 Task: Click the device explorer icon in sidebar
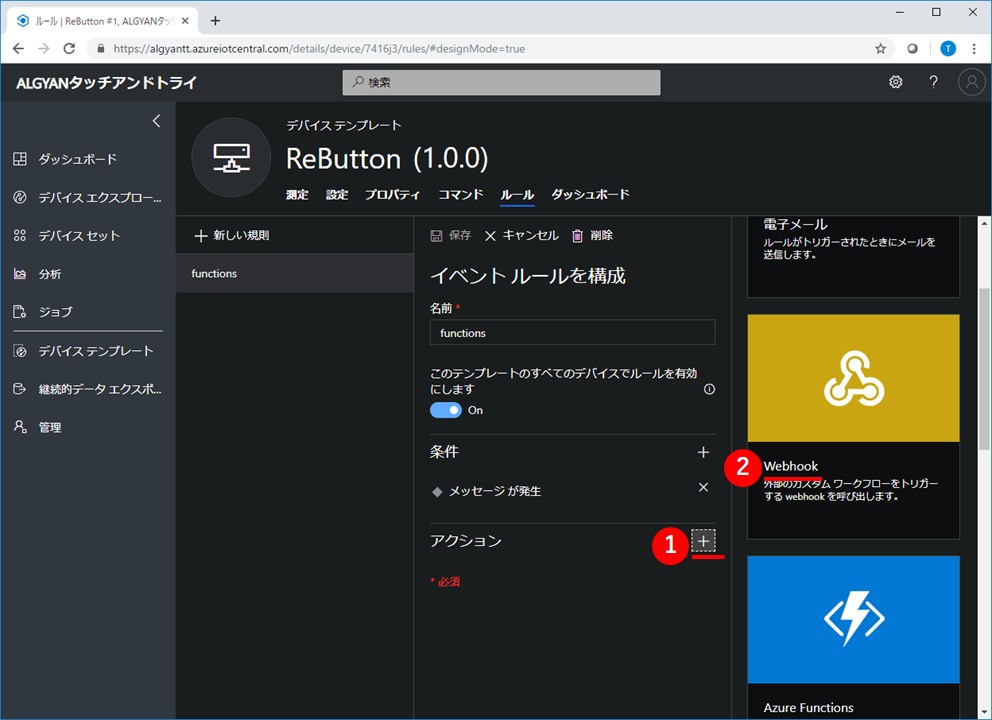tap(20, 197)
